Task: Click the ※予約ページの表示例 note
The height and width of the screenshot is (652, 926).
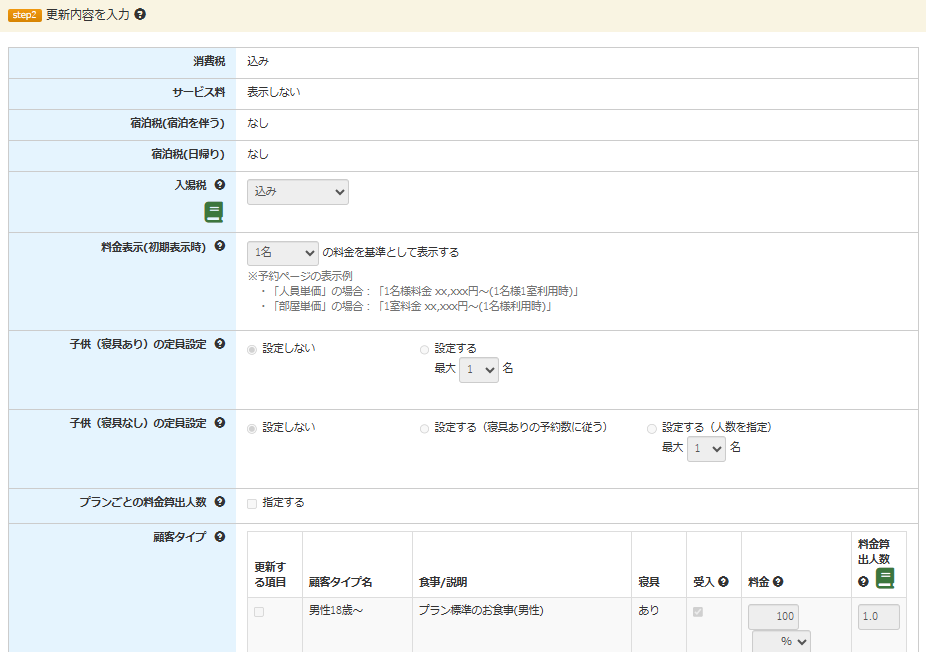Action: coord(300,276)
